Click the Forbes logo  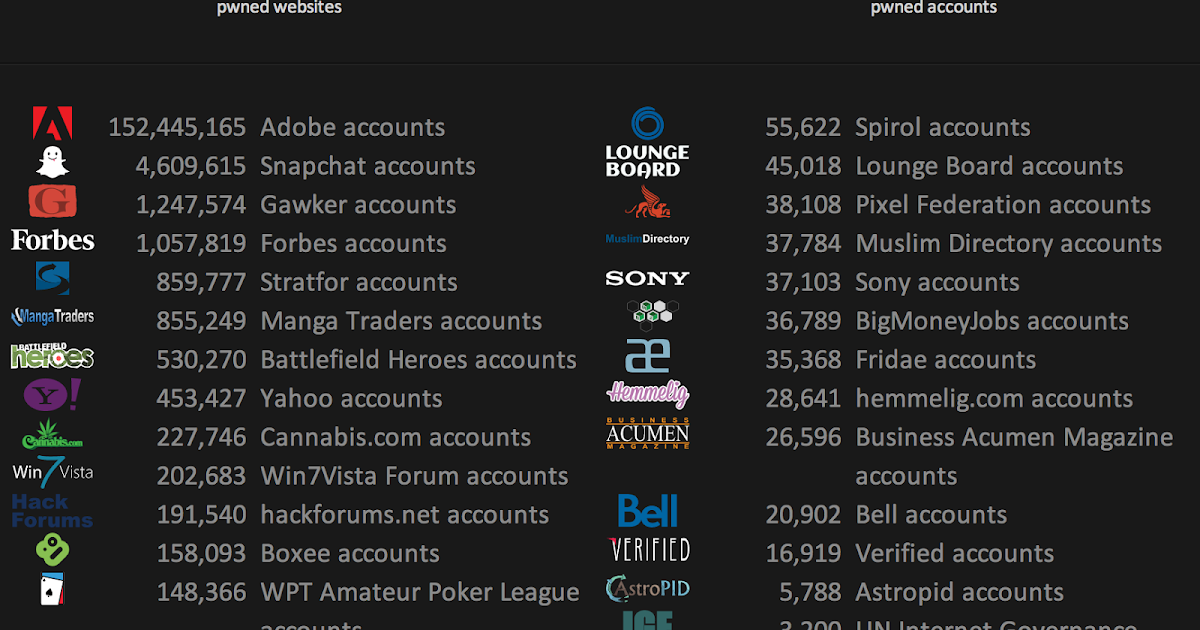click(52, 240)
